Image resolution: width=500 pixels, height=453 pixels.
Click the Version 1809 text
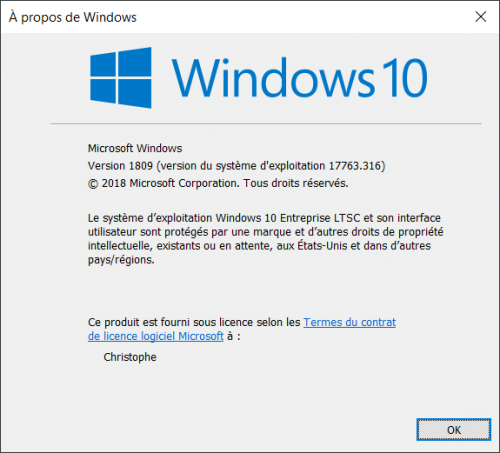120,166
